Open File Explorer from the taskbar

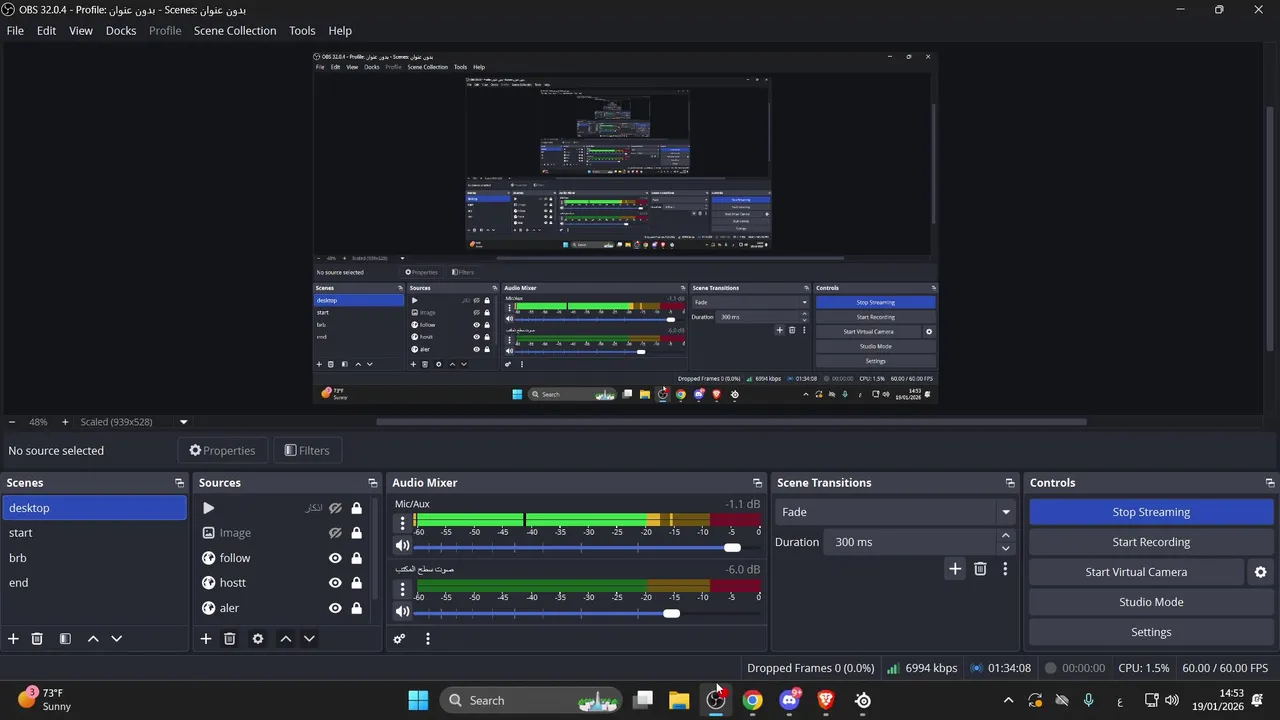pyautogui.click(x=679, y=700)
